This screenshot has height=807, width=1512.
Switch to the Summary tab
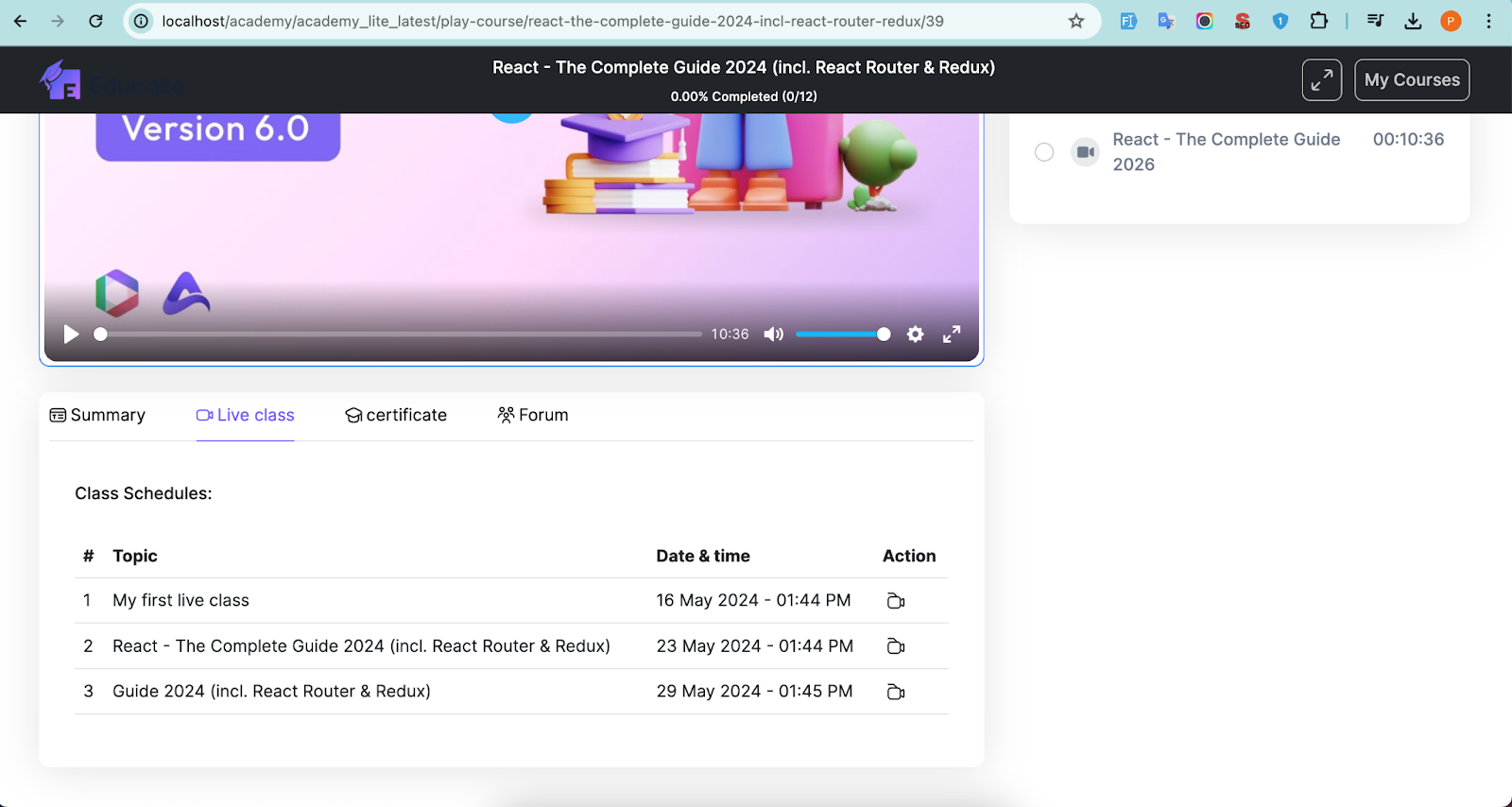(97, 416)
